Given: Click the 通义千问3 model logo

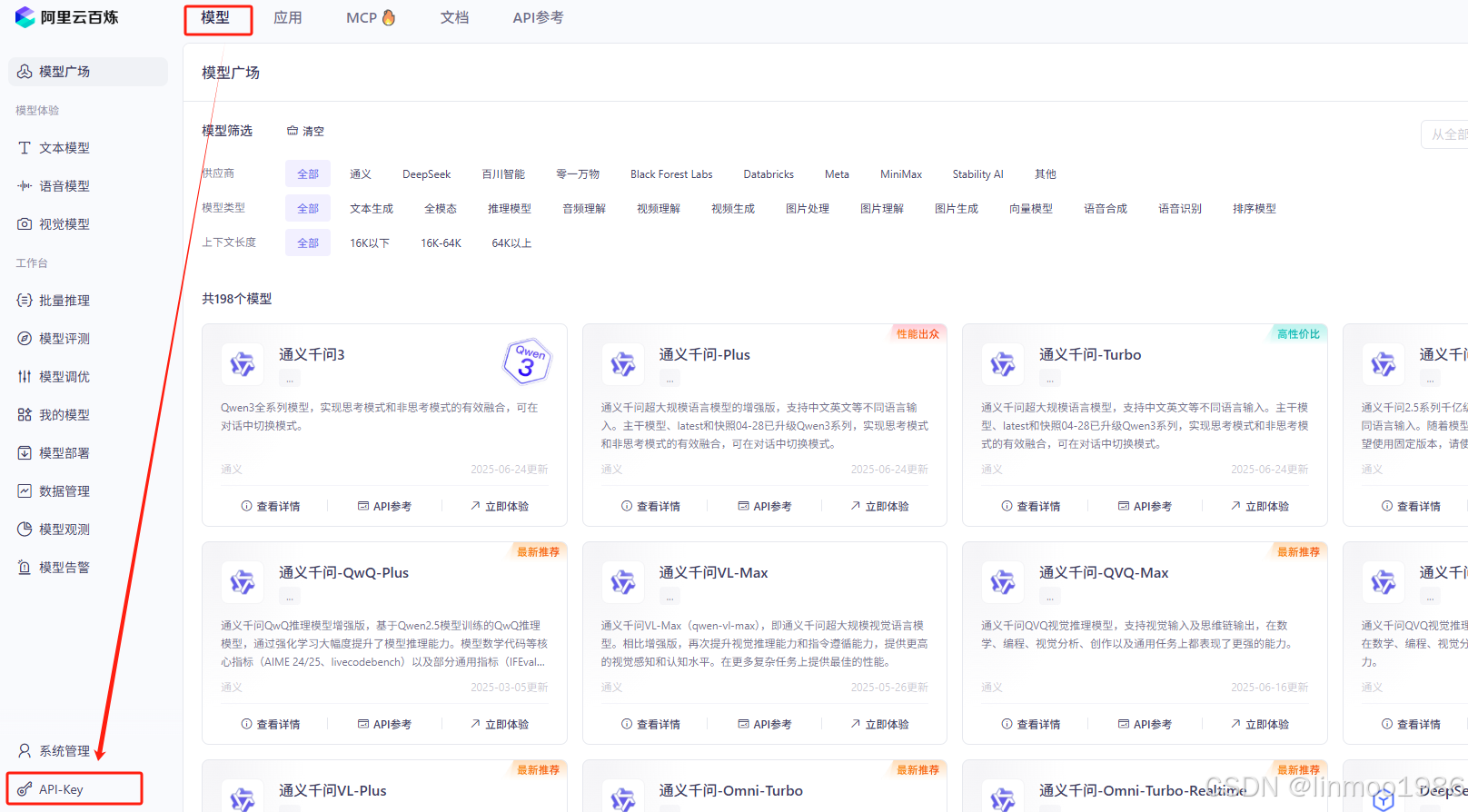Looking at the screenshot, I should click(x=243, y=364).
